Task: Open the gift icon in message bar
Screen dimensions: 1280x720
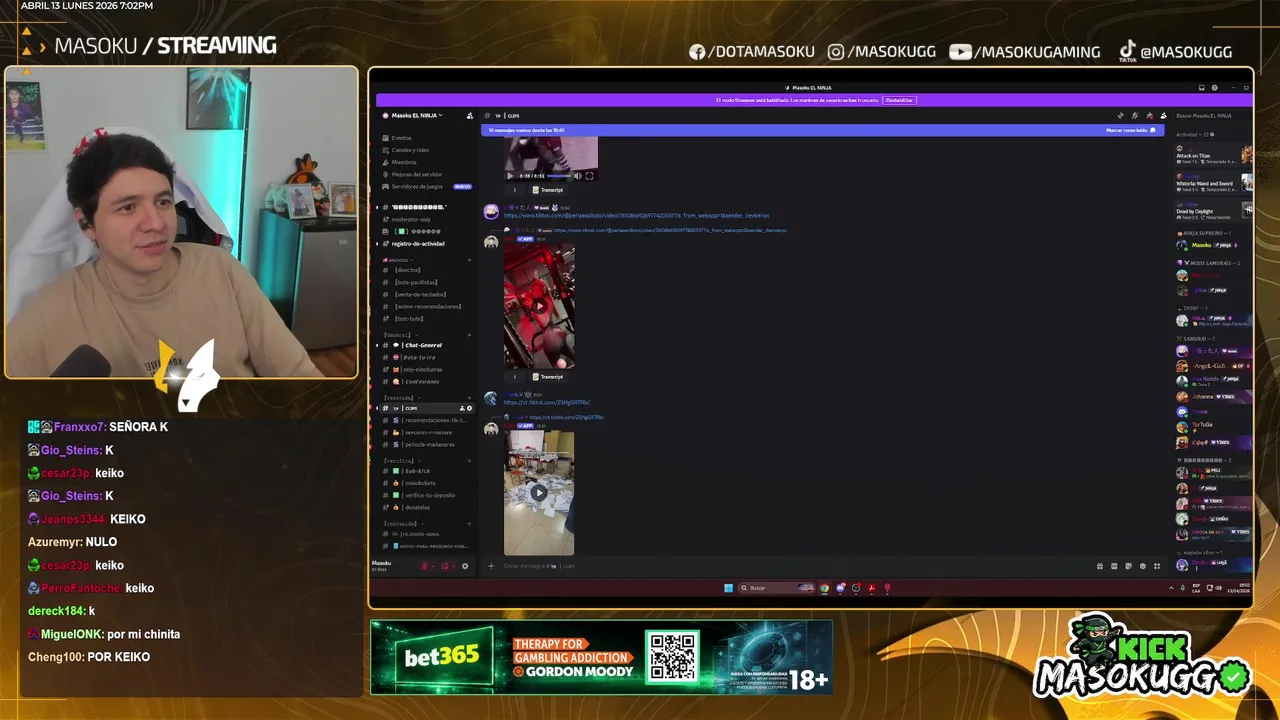Action: (1100, 566)
